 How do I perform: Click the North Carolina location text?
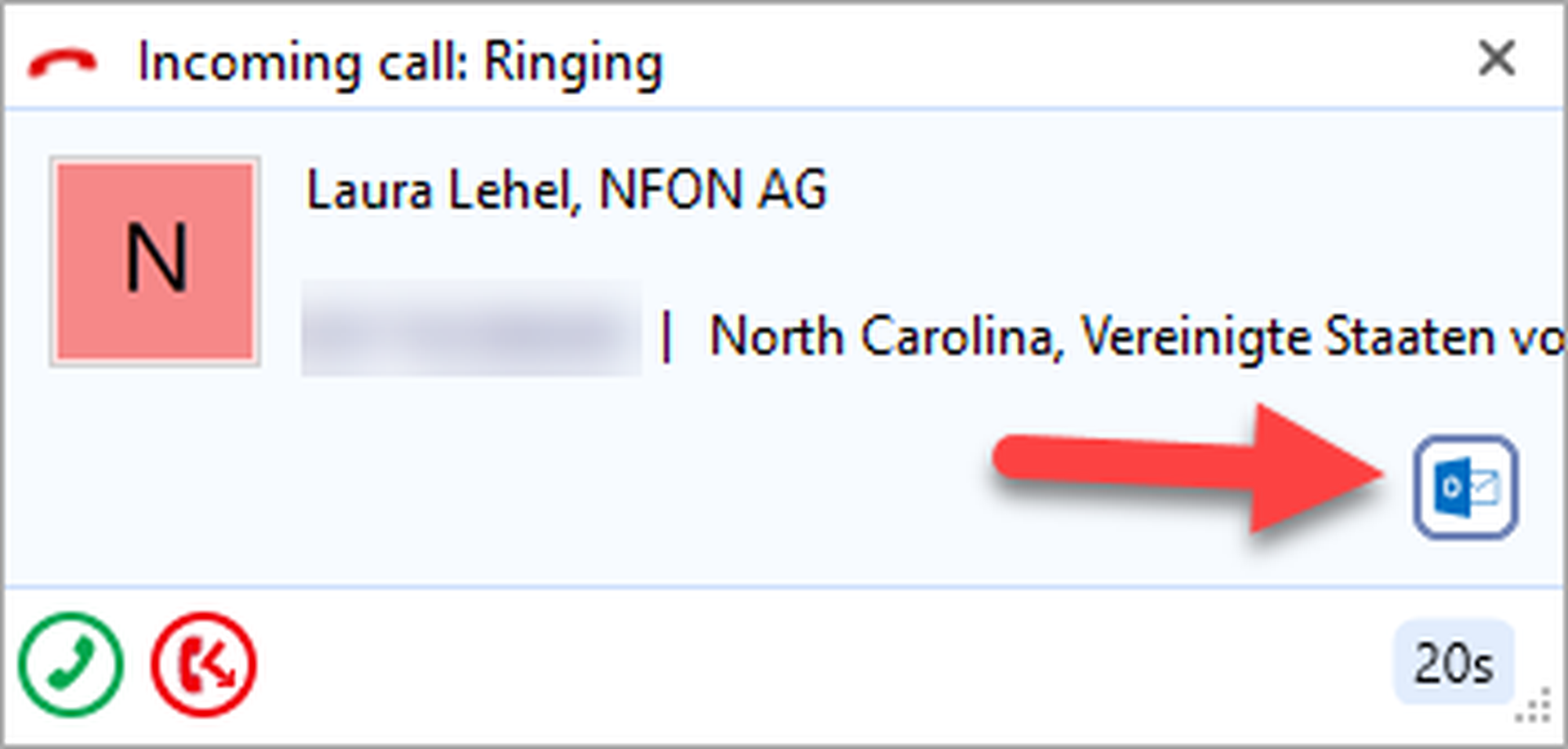pos(880,337)
